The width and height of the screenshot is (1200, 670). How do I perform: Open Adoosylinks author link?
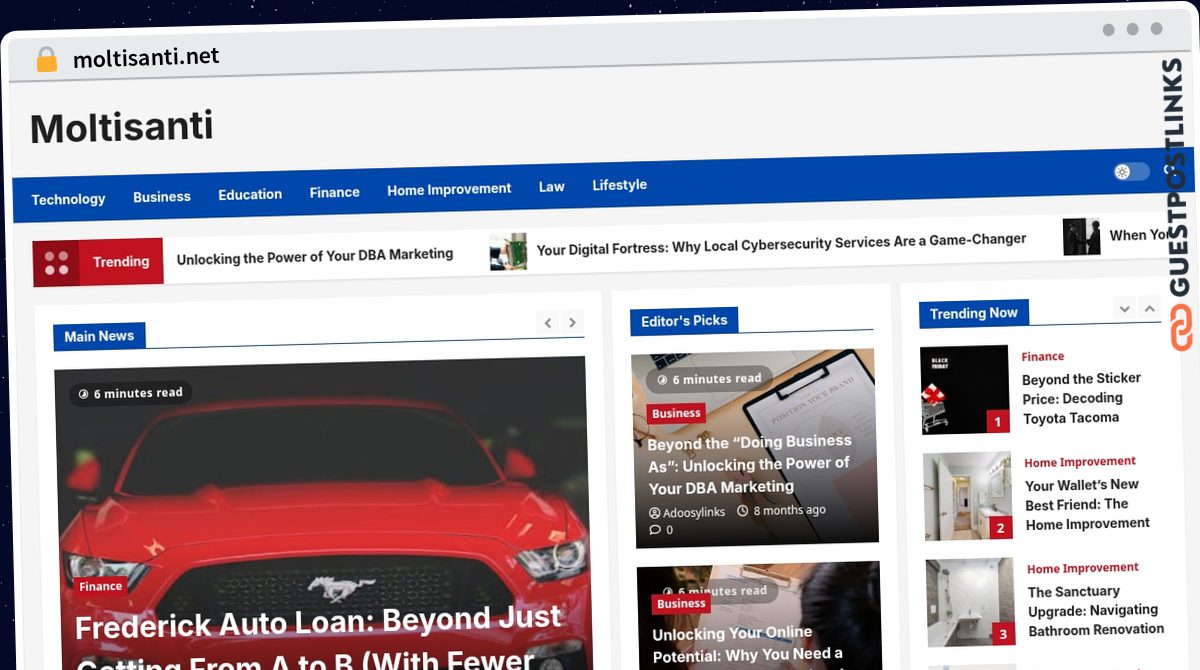(694, 512)
